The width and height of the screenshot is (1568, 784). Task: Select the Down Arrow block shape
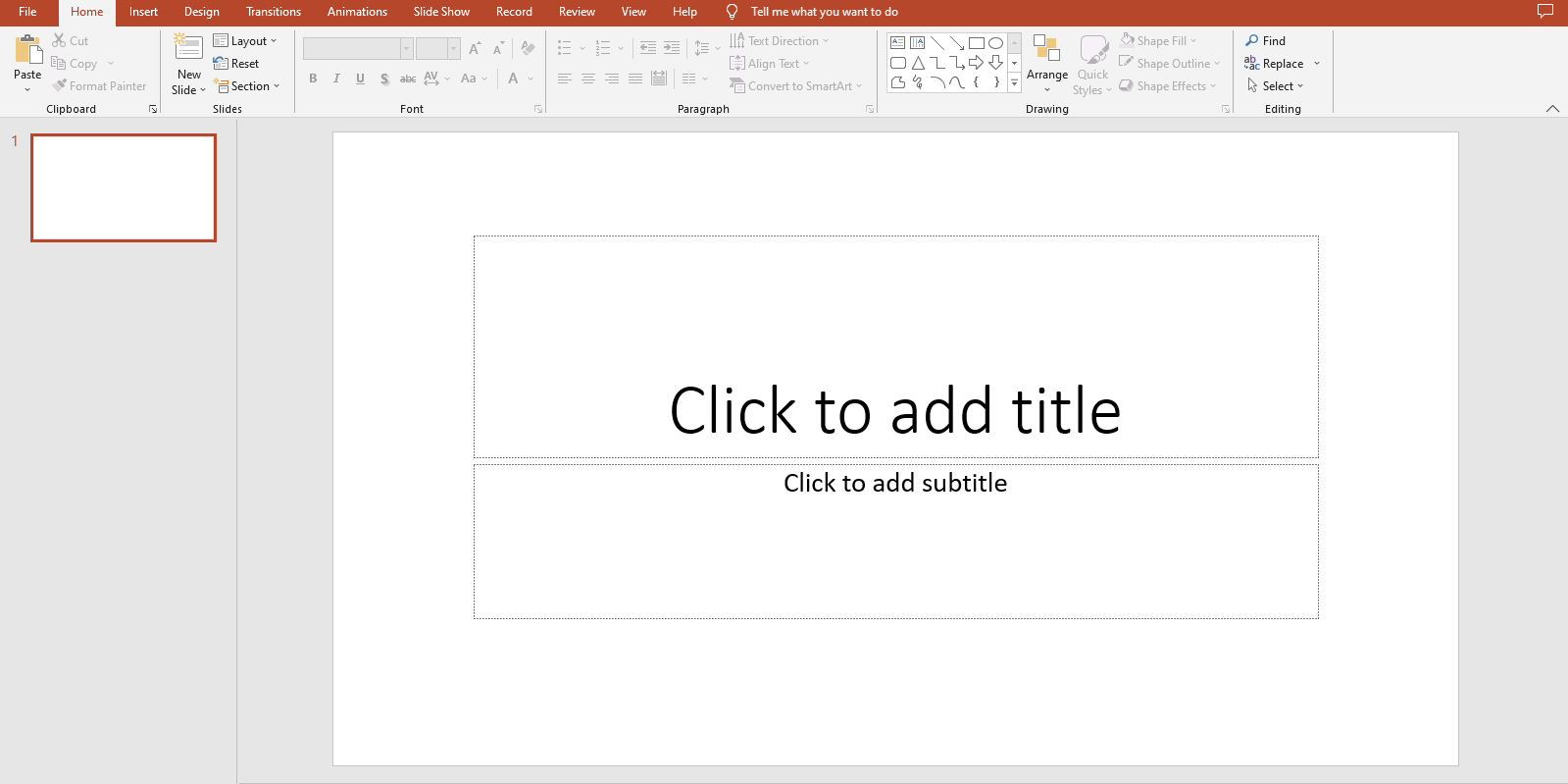[995, 63]
